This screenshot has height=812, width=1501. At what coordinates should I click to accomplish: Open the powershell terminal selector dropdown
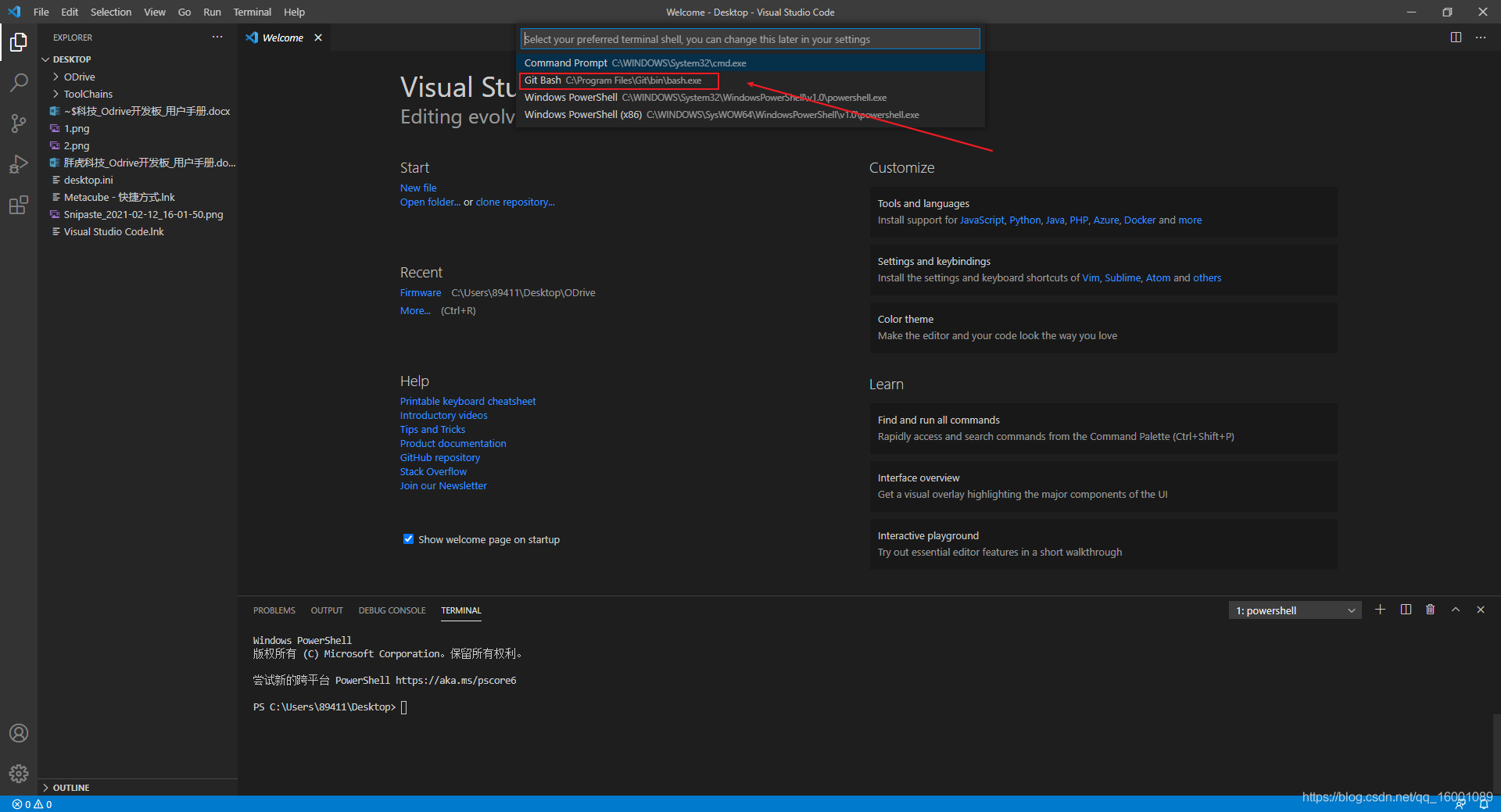(x=1295, y=610)
